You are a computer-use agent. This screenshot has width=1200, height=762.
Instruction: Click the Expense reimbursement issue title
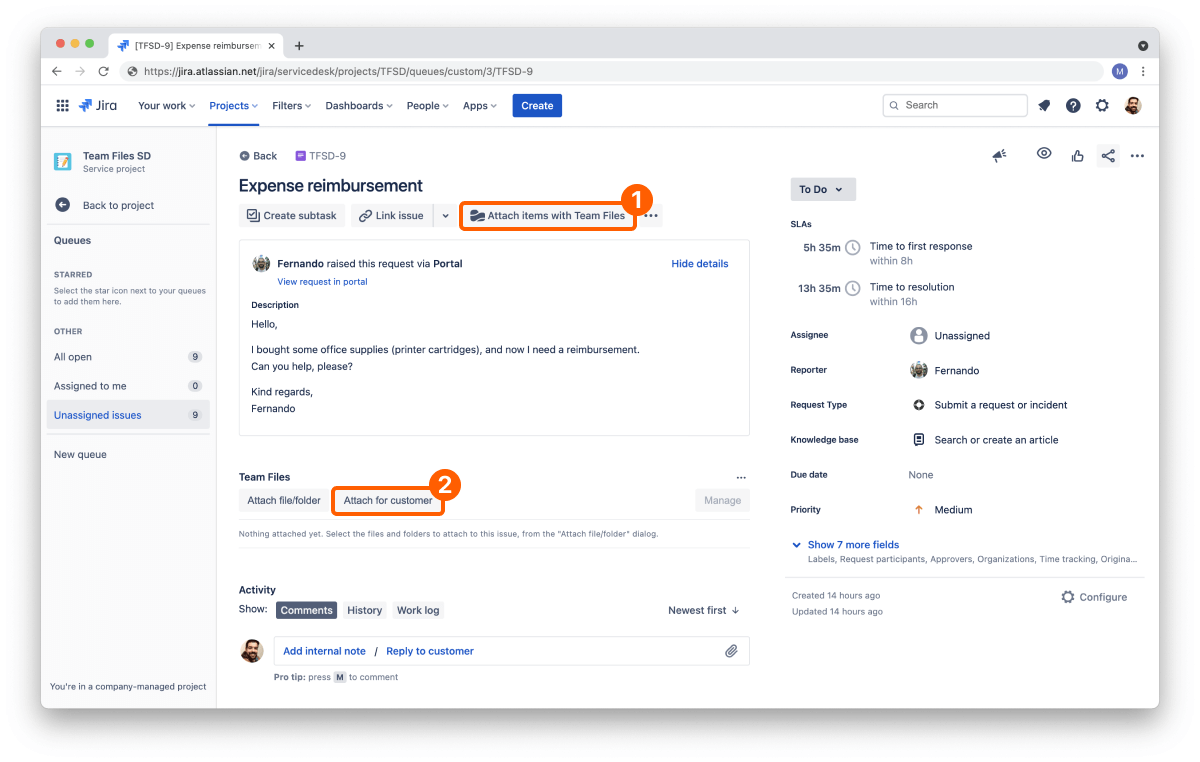point(331,186)
